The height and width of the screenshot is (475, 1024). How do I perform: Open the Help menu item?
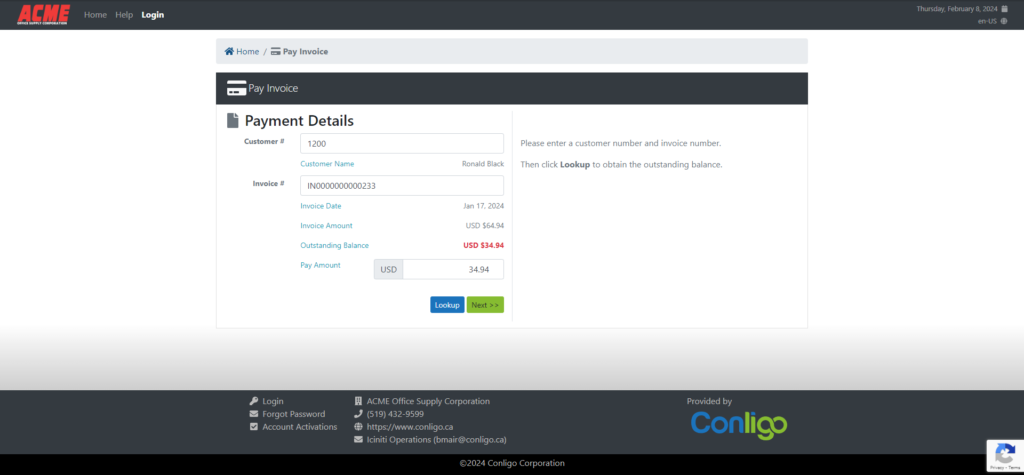coord(124,14)
